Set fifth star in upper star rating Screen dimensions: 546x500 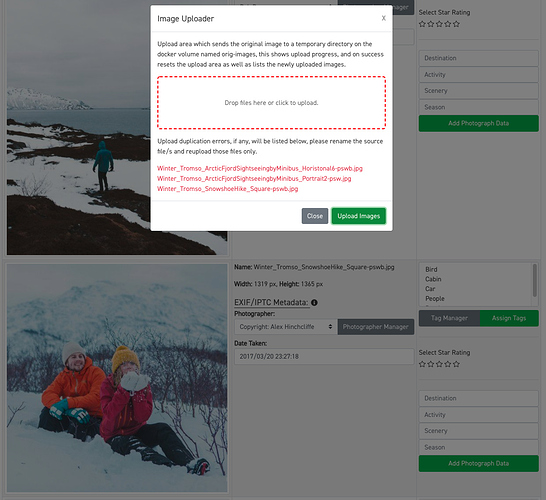point(457,24)
